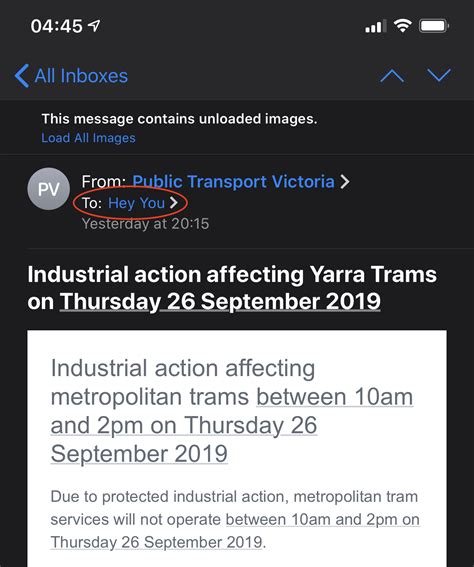Tap the cellular signal bars icon
This screenshot has height=567, width=474.
tap(375, 27)
